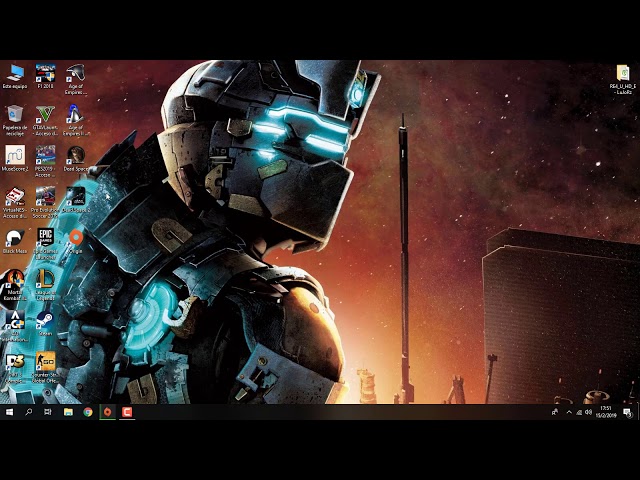
Task: Open the Action Center notifications icon
Action: click(627, 413)
